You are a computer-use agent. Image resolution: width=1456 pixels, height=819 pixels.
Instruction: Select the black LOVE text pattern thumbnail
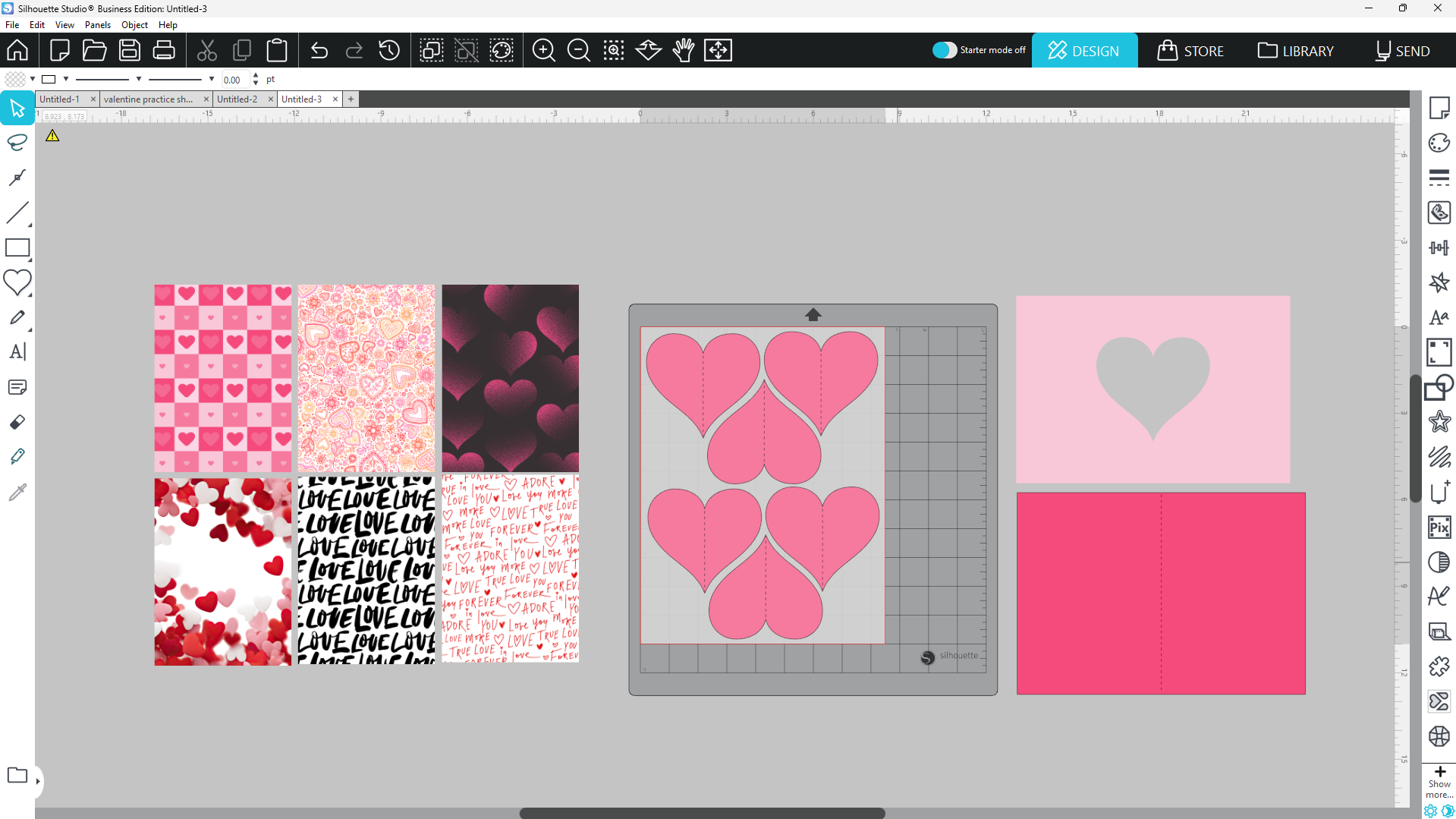pos(366,570)
